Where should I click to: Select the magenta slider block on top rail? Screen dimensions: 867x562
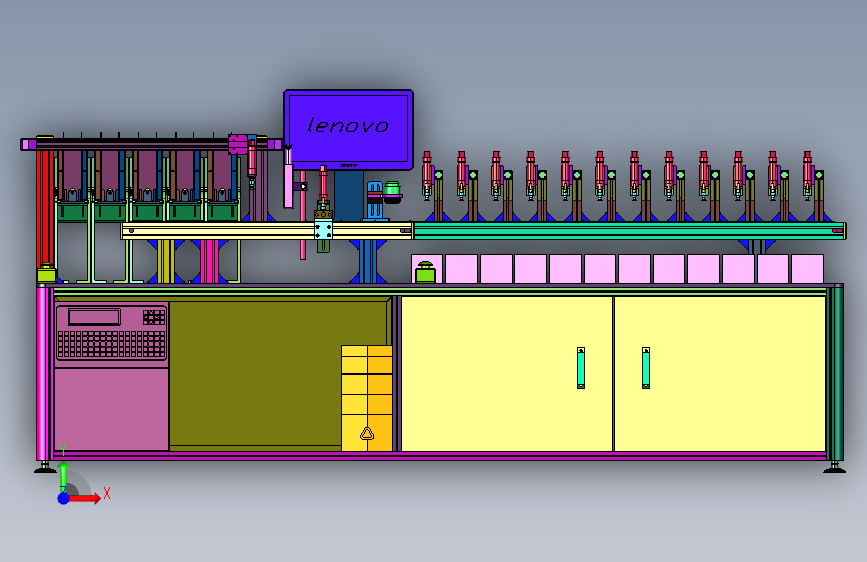pyautogui.click(x=238, y=144)
